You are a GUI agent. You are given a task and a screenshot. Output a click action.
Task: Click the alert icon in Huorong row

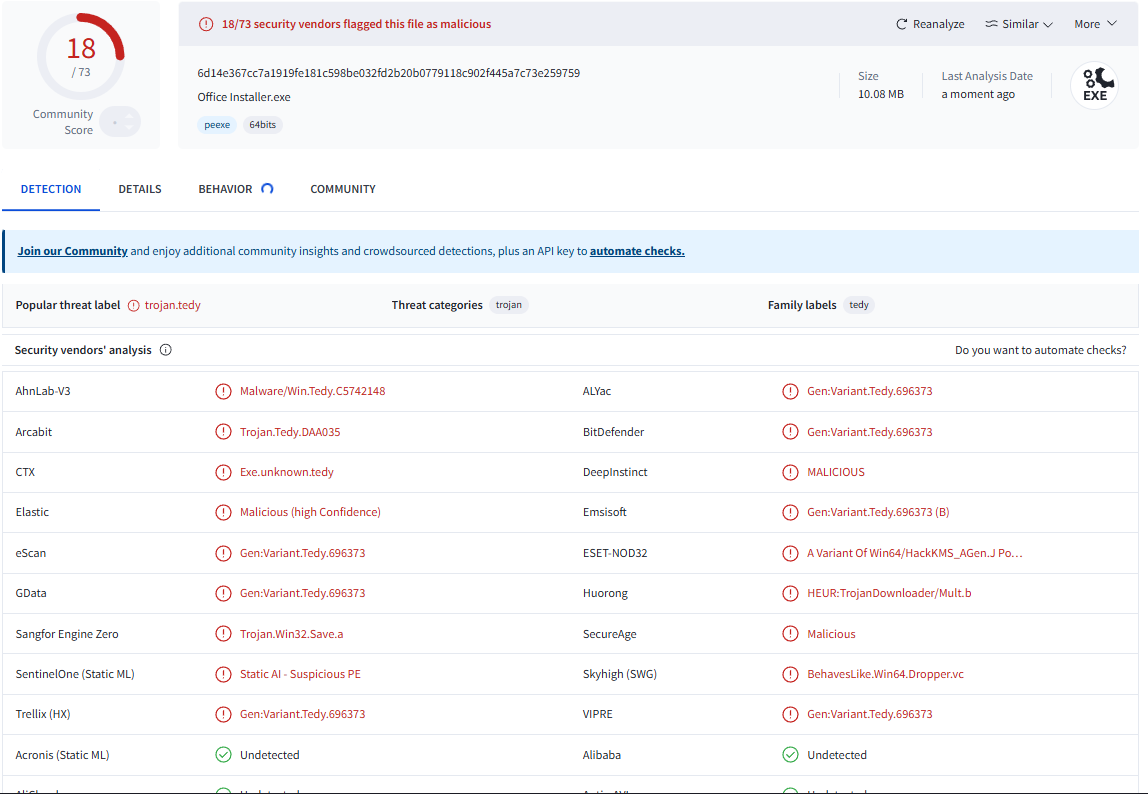790,593
